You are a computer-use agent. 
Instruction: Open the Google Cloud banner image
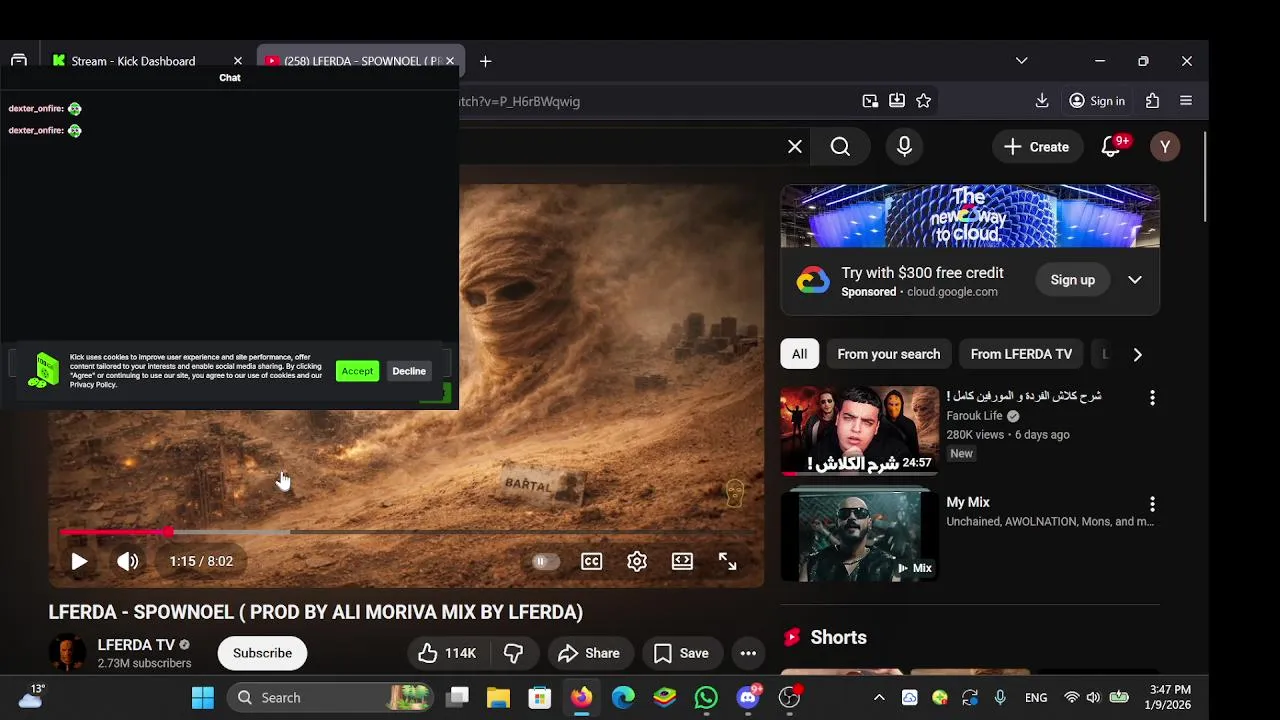(970, 216)
